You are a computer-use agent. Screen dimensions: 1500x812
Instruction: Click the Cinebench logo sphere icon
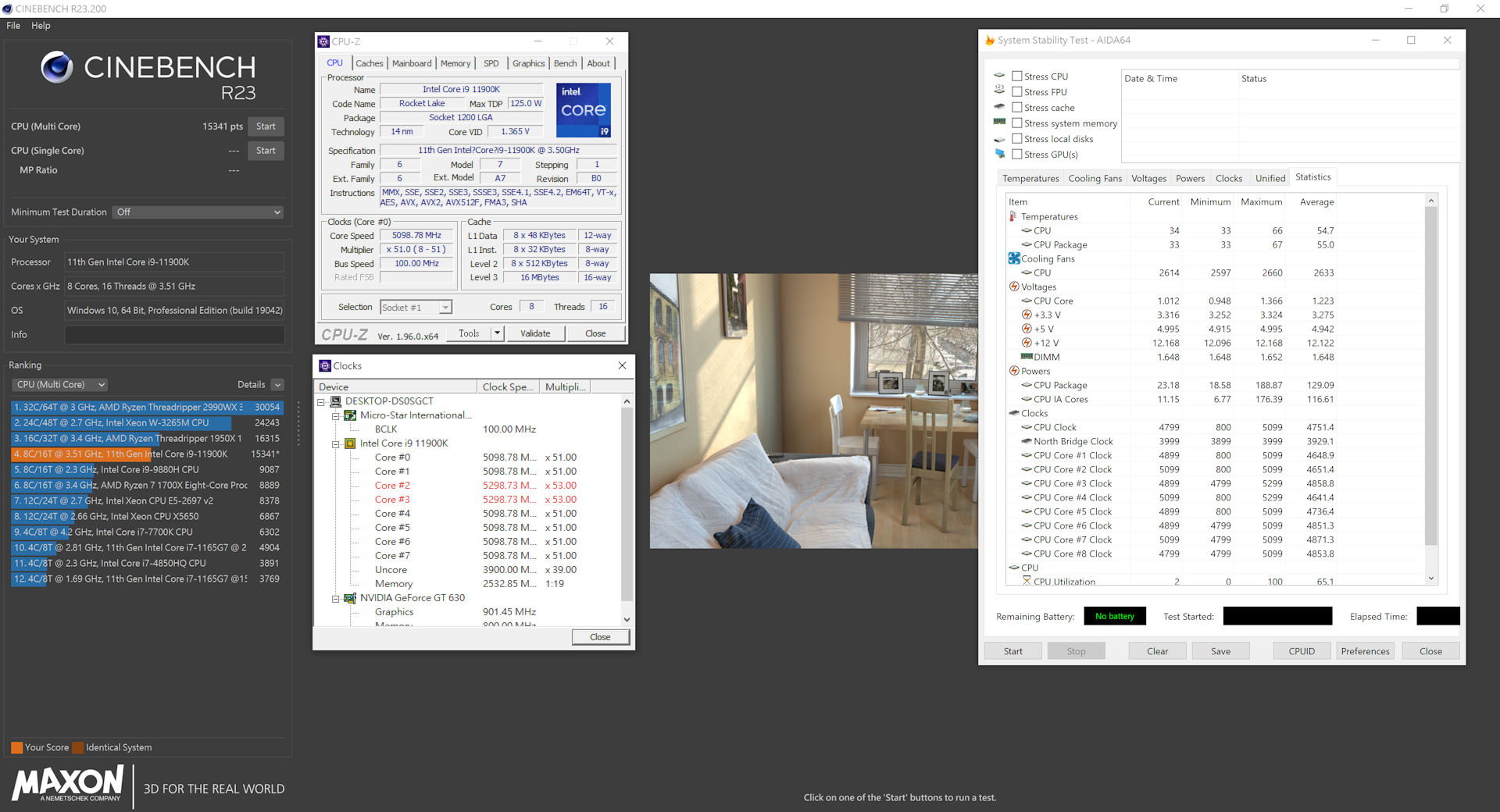57,67
